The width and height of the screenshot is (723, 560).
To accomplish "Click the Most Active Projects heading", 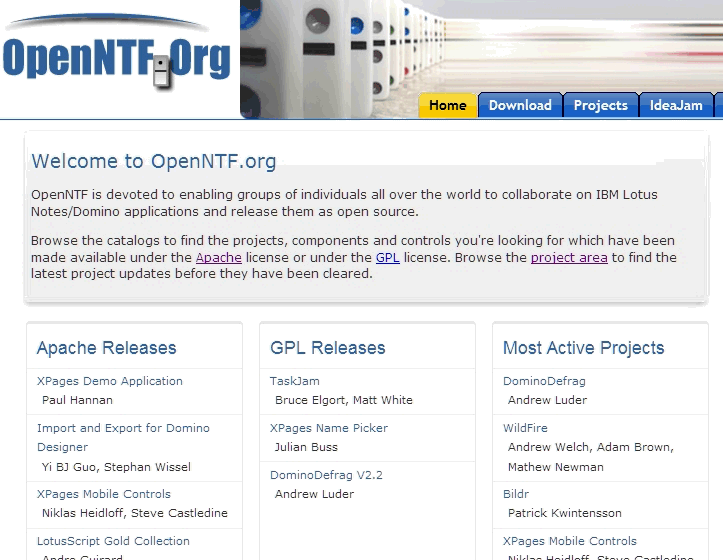I will (x=583, y=348).
